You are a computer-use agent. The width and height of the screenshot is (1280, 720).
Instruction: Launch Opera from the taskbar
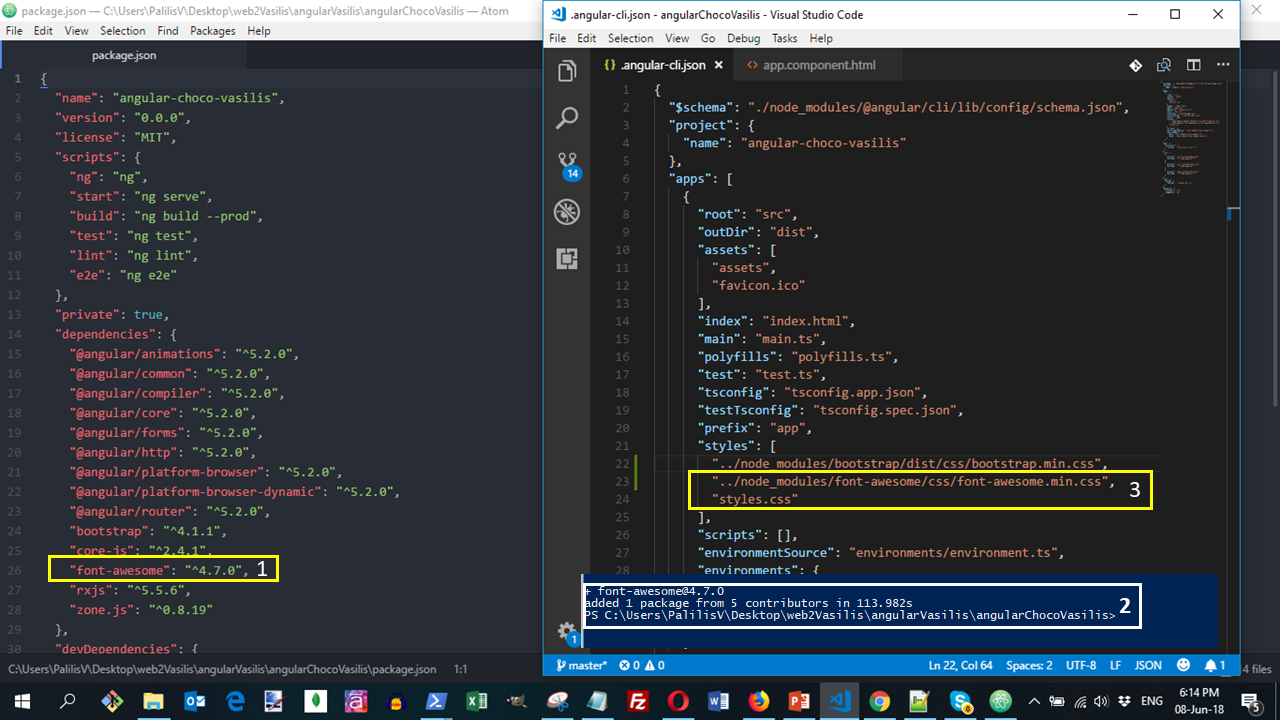[x=678, y=701]
